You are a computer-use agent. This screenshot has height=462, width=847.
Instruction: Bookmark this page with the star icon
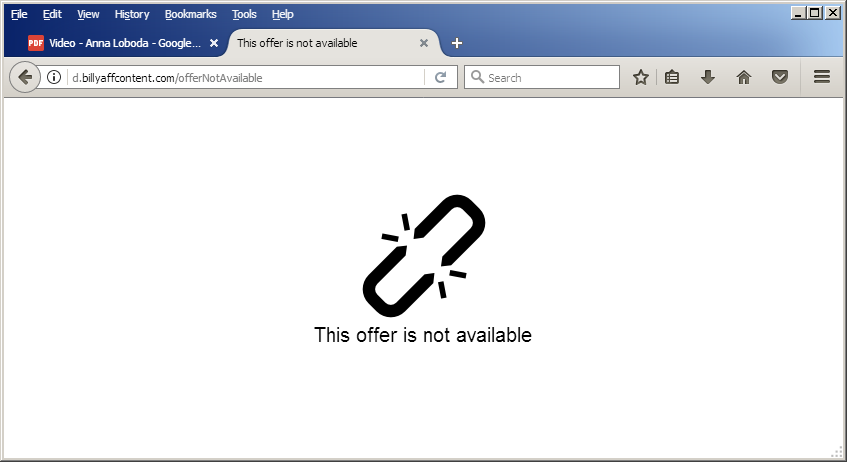pyautogui.click(x=641, y=77)
